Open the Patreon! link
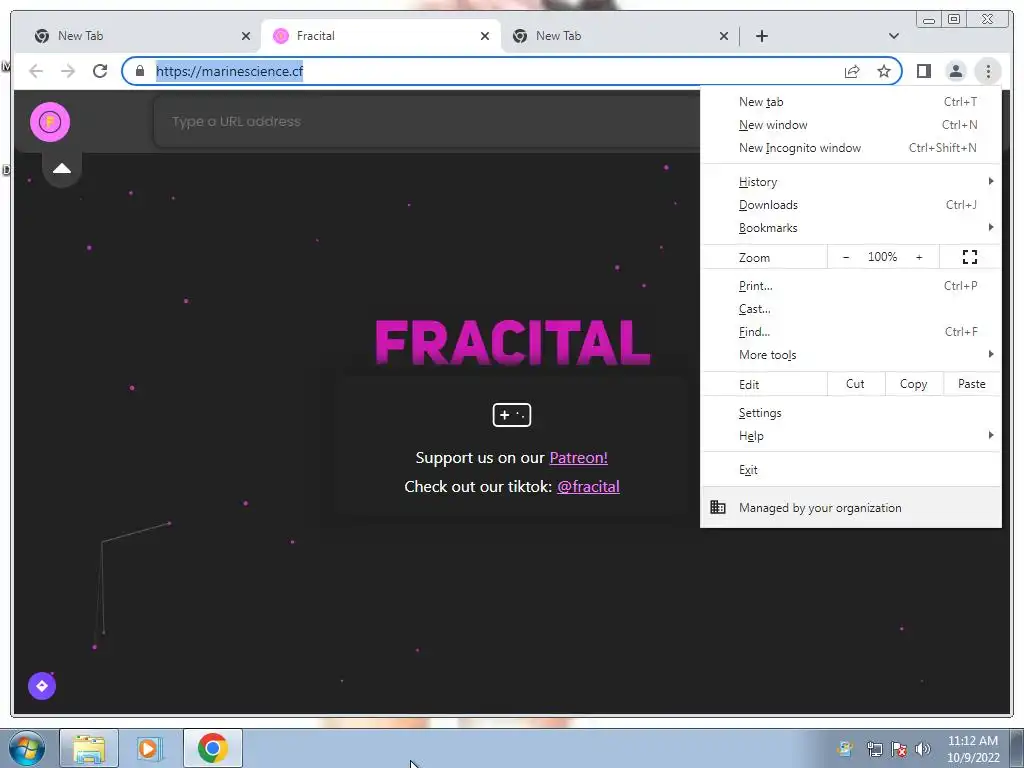The height and width of the screenshot is (768, 1024). pos(579,458)
